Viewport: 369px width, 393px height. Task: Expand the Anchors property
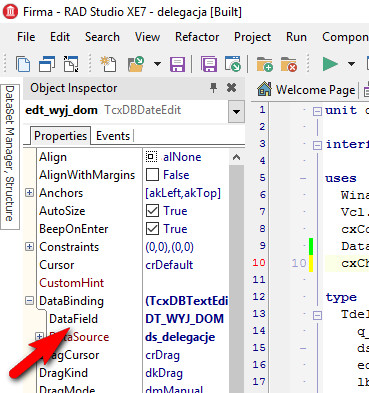coord(29,193)
